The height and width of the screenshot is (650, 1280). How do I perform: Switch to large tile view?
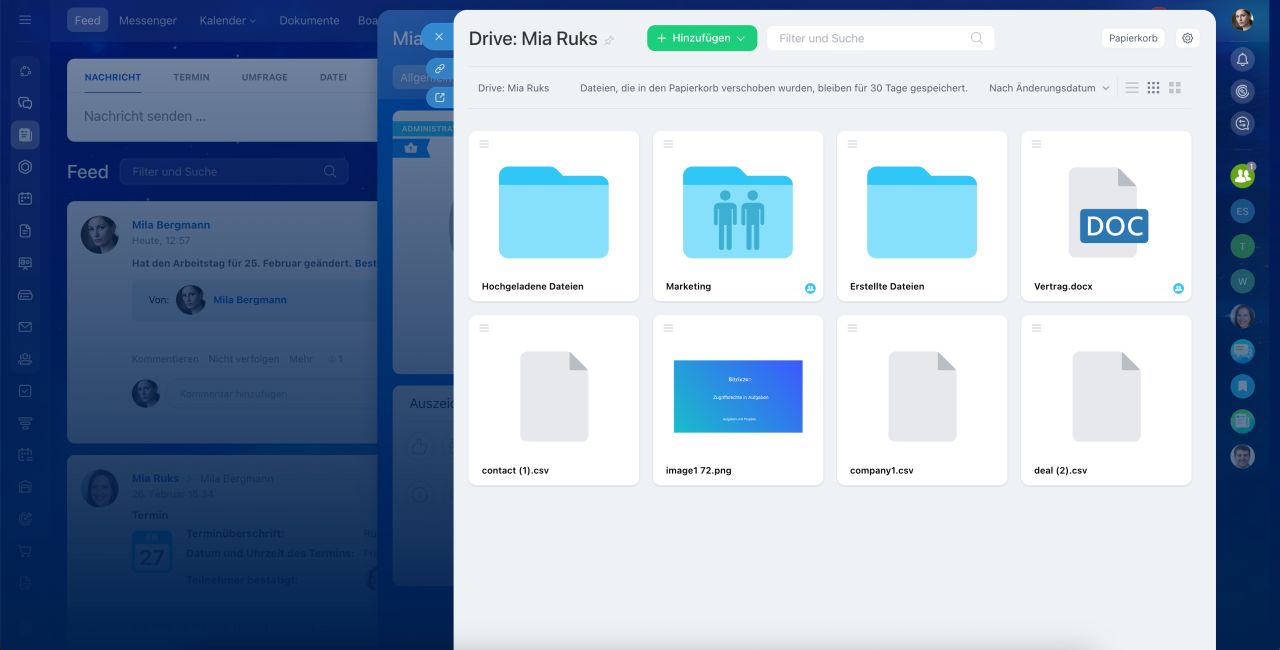click(x=1175, y=88)
